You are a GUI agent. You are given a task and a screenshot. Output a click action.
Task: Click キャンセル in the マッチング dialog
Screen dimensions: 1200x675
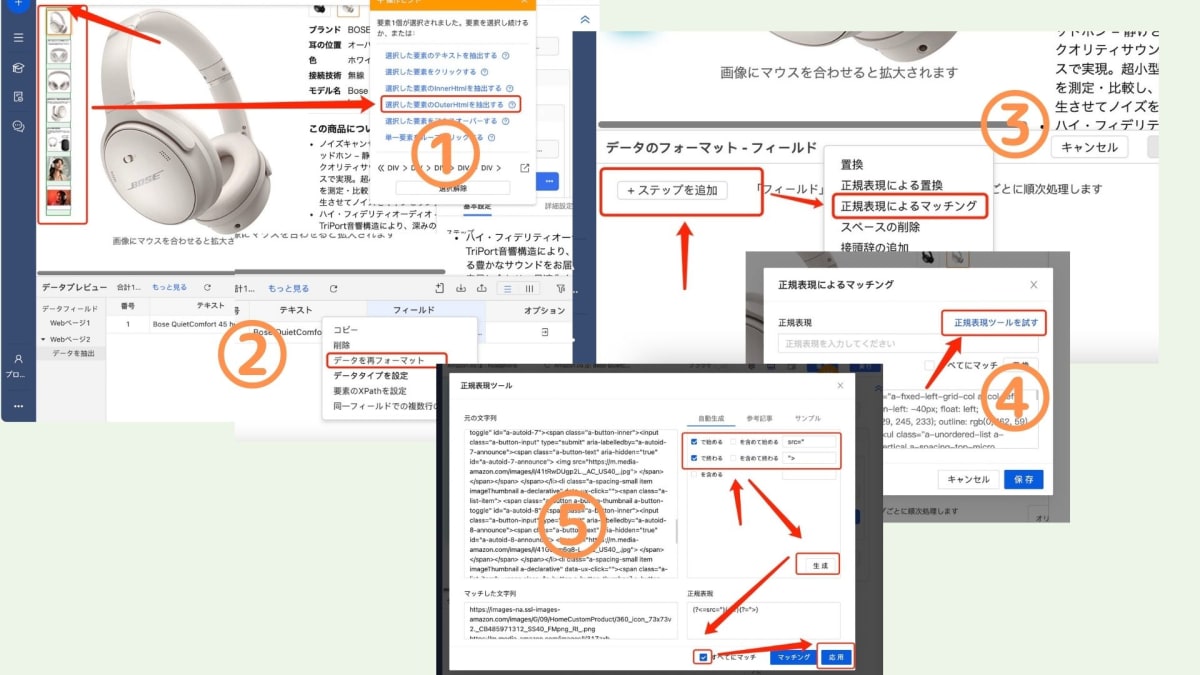tap(968, 479)
